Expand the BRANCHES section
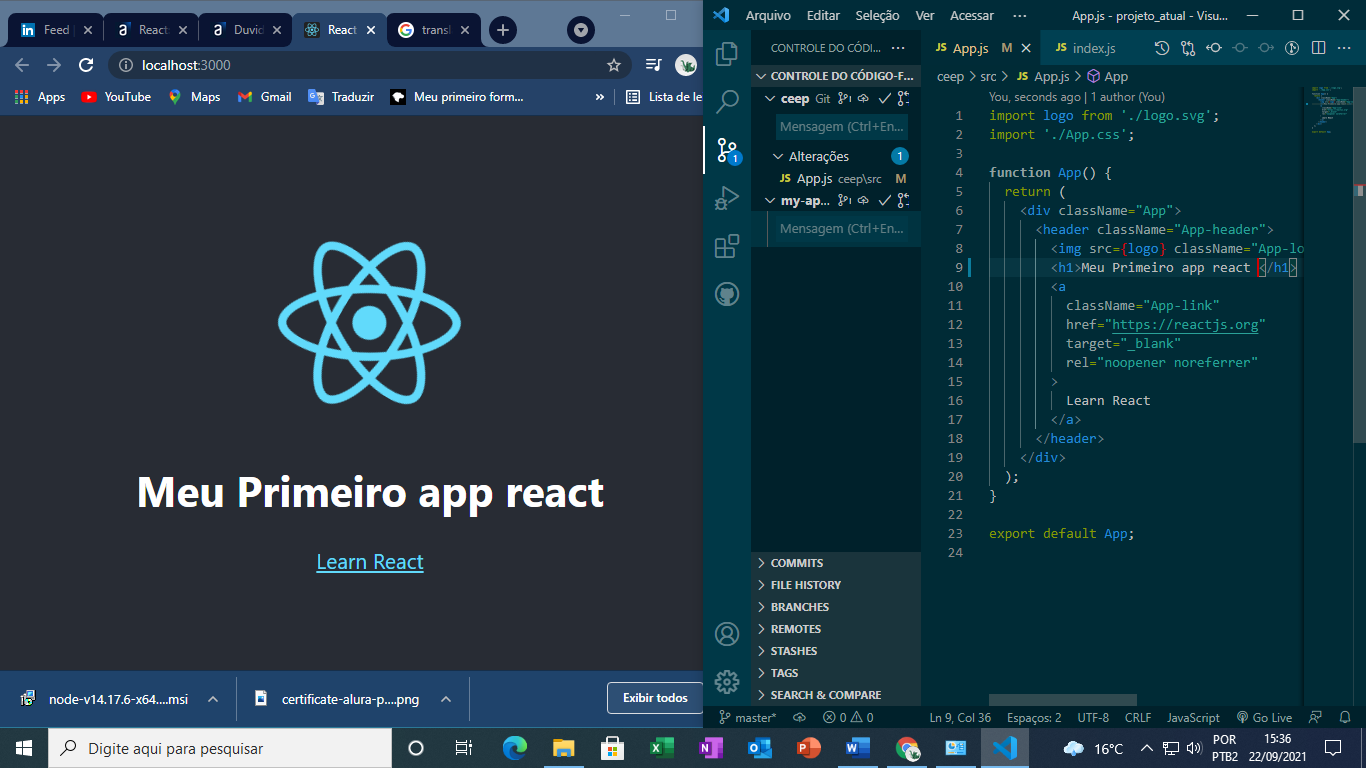The image size is (1366, 768). 836,607
